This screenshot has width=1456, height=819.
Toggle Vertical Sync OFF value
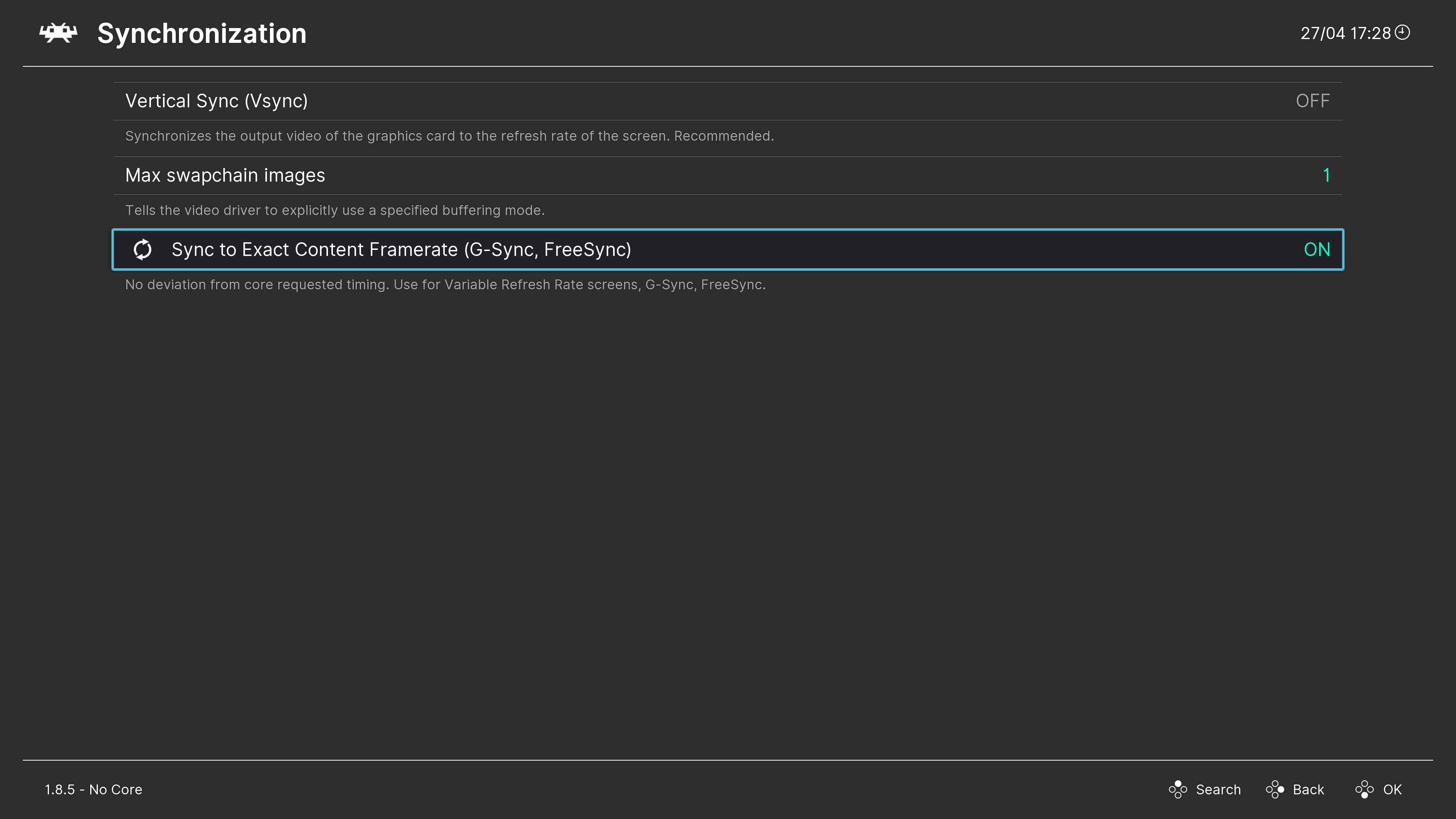click(x=1312, y=101)
